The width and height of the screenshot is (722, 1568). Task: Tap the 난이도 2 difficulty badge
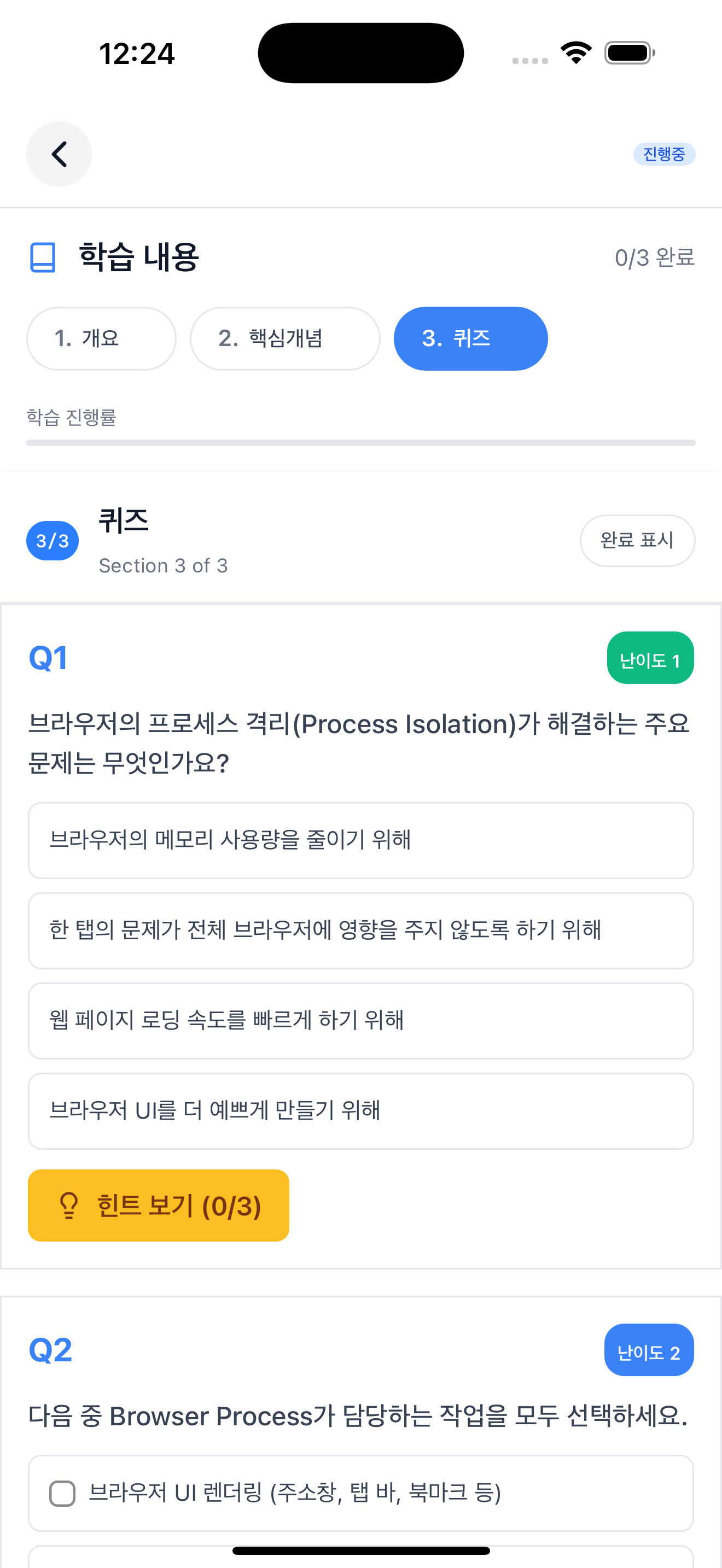(x=648, y=1350)
